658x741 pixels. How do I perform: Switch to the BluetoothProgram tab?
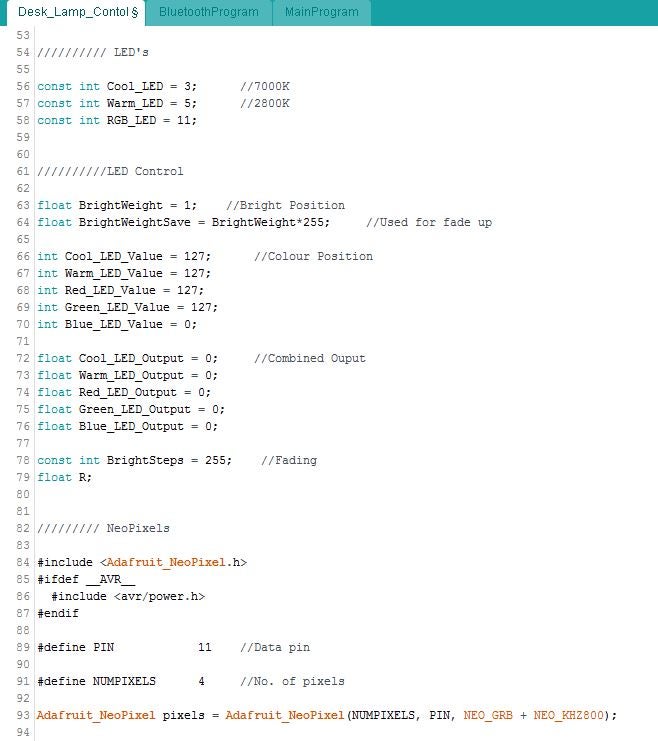(x=208, y=12)
